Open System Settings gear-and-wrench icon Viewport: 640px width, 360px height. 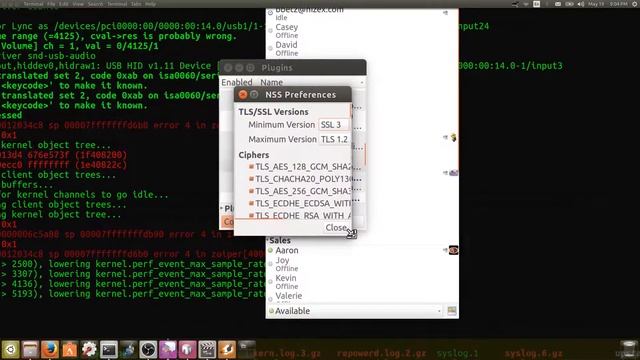pos(89,349)
